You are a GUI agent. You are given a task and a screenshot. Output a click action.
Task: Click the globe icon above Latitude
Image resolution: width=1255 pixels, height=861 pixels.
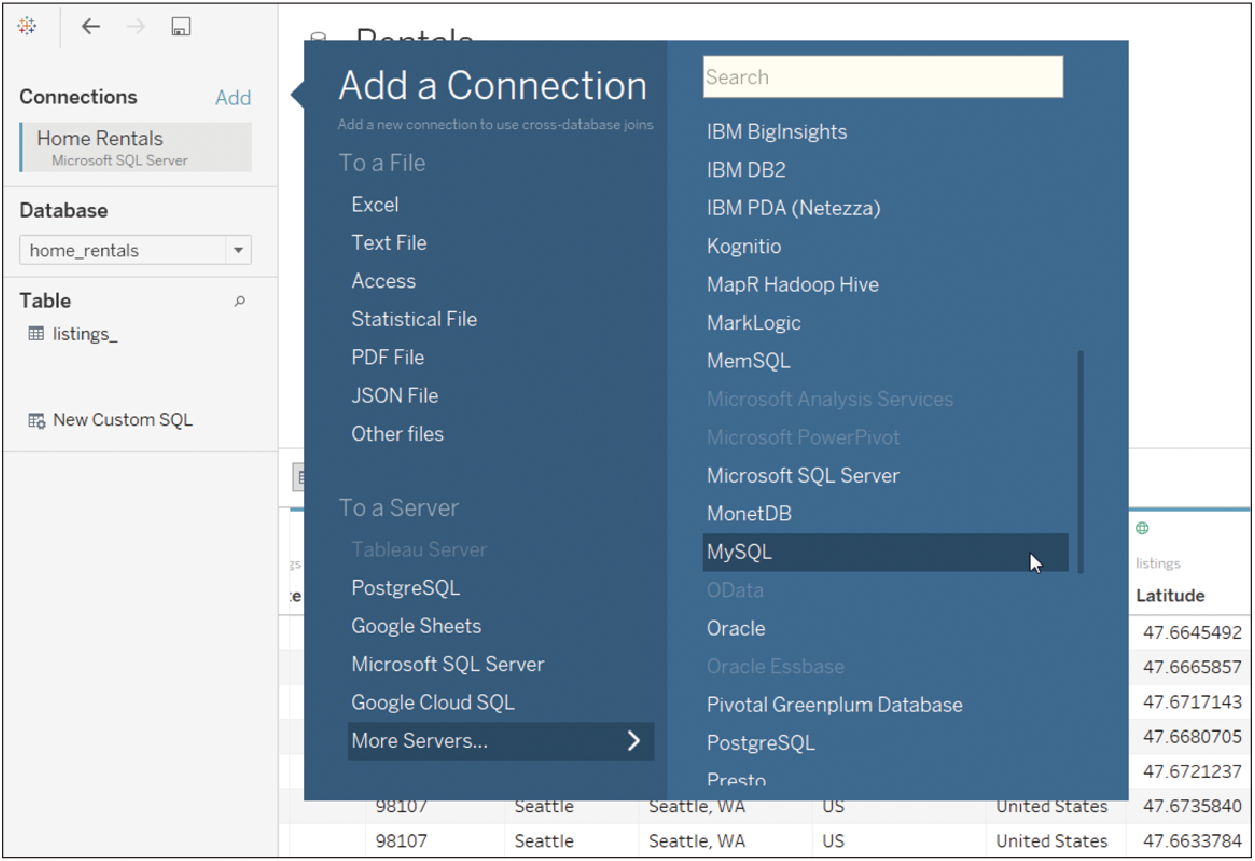[x=1142, y=528]
